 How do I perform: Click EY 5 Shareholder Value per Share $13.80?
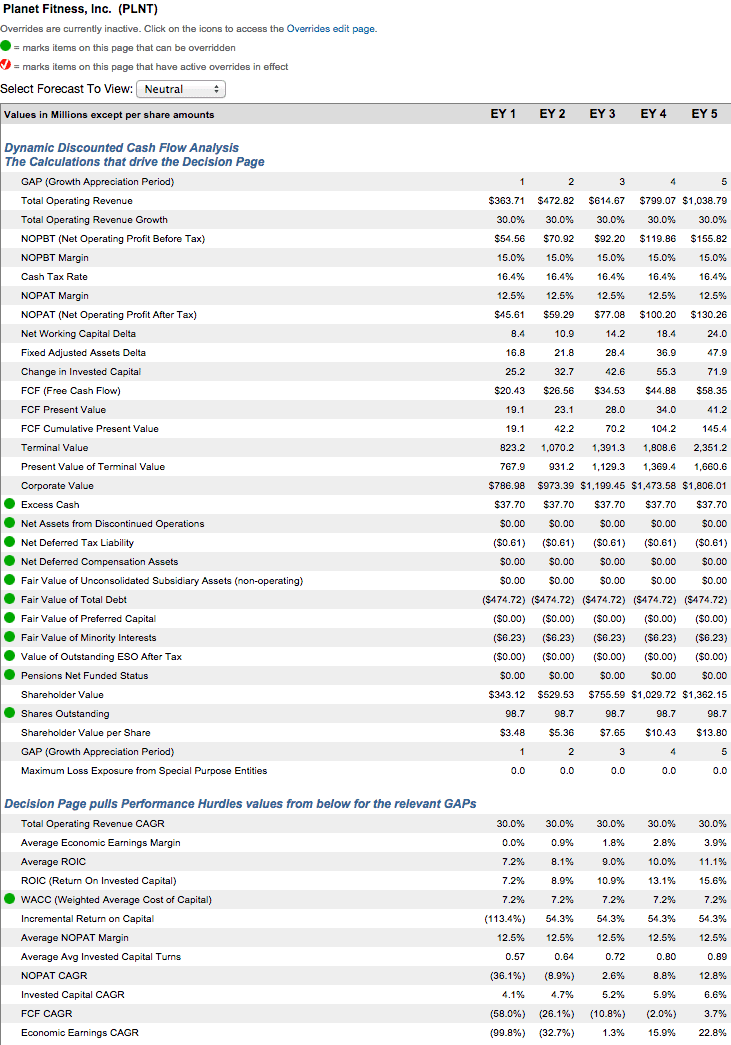711,732
